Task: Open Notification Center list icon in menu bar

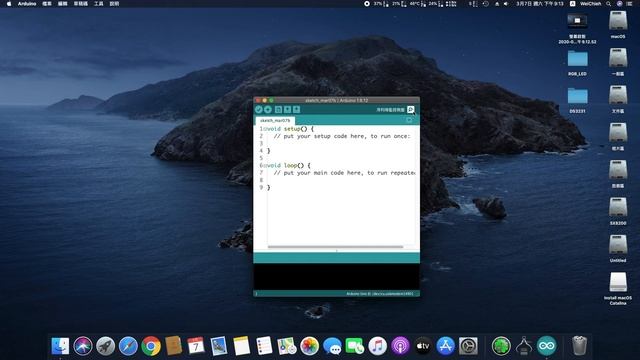Action: (x=629, y=4)
